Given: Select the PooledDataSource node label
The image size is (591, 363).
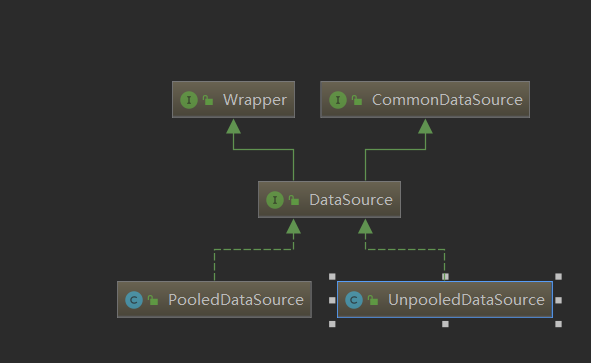Looking at the screenshot, I should (x=236, y=300).
